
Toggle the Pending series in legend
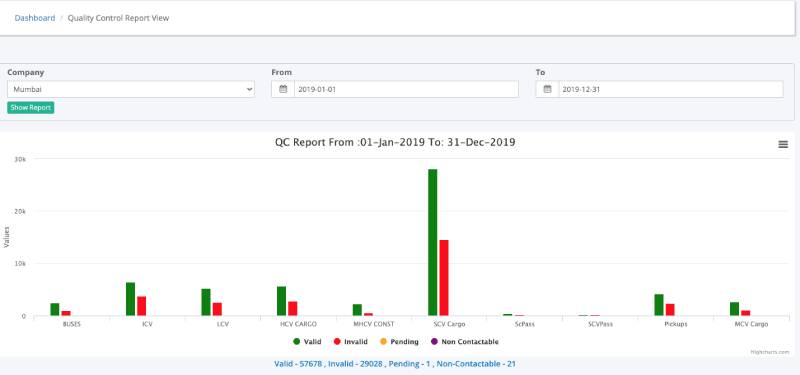(x=399, y=342)
